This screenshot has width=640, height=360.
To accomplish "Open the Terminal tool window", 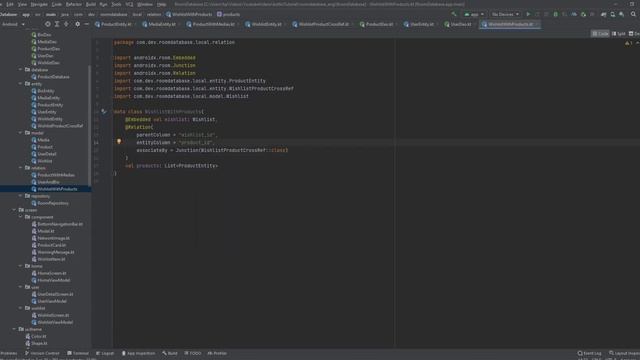I will [x=78, y=353].
